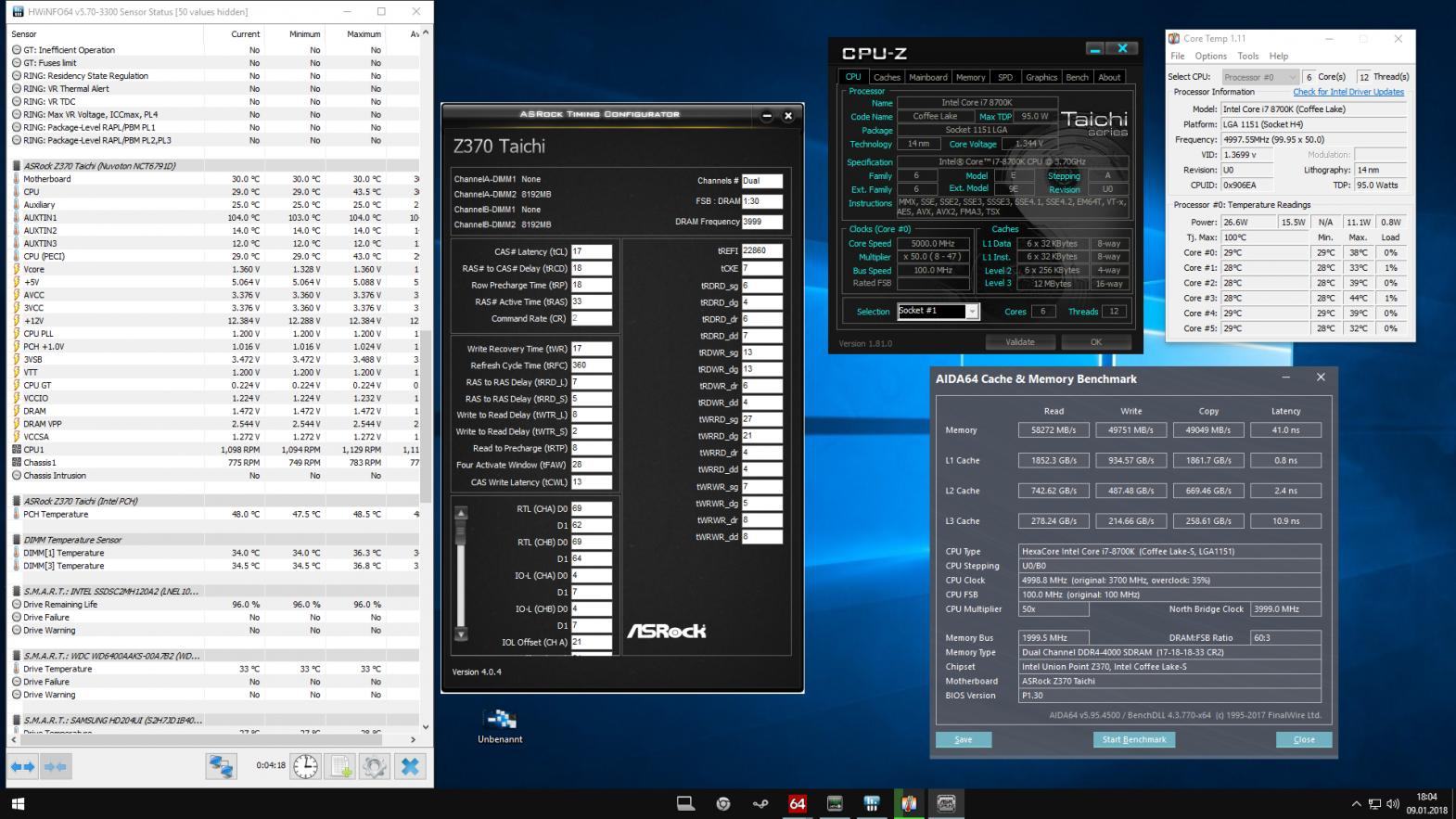Reset HWiNFO elapsed time clock icon
The width and height of the screenshot is (1456, 819).
(x=305, y=766)
